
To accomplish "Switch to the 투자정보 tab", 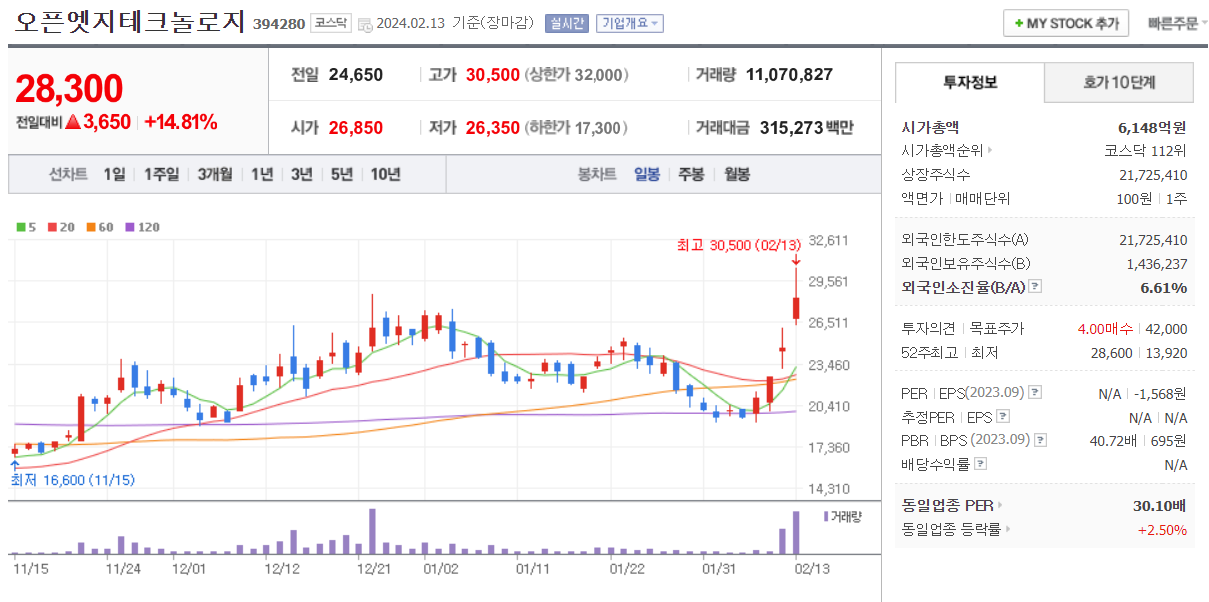I will pos(969,83).
